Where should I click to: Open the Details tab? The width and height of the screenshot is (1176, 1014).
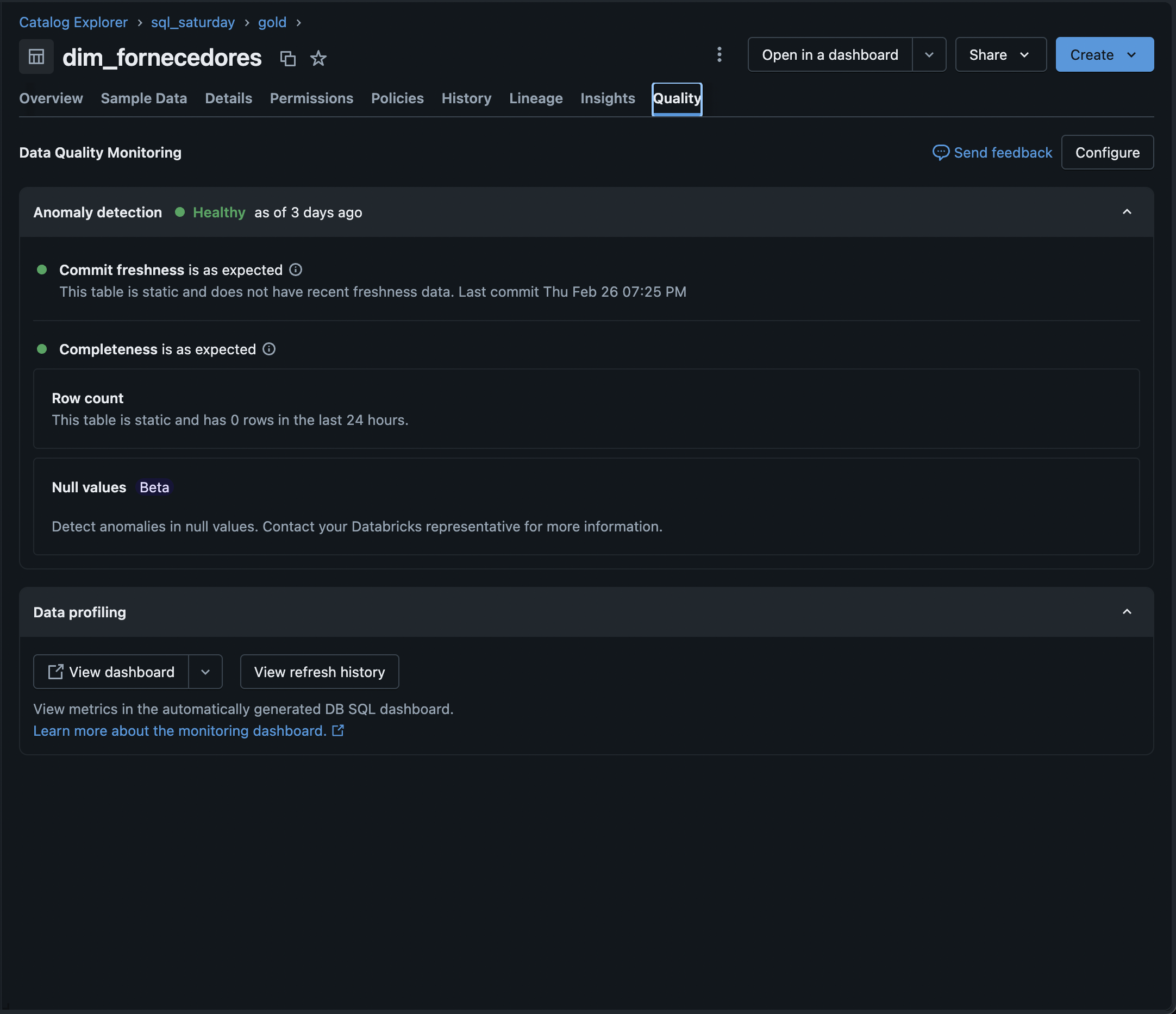click(x=229, y=98)
